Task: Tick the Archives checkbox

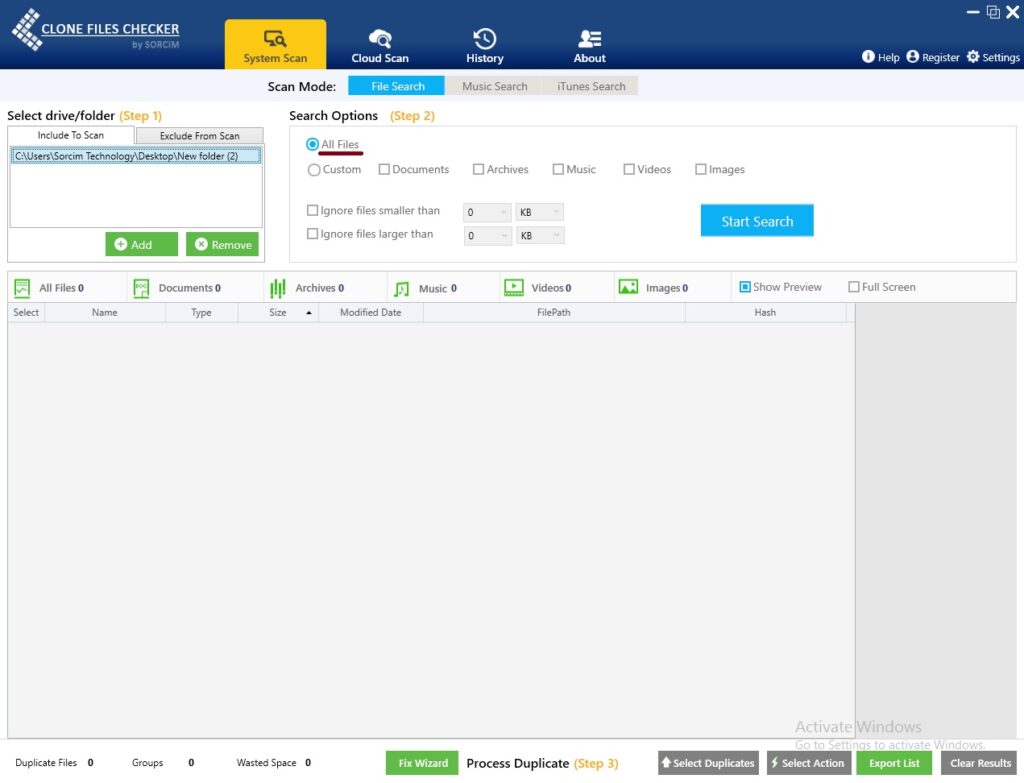Action: [x=478, y=169]
